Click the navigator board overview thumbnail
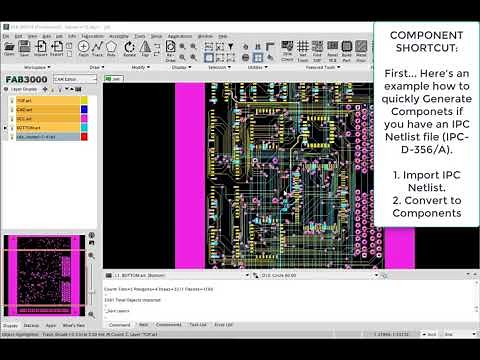Image resolution: width=480 pixels, height=360 pixels. click(44, 275)
